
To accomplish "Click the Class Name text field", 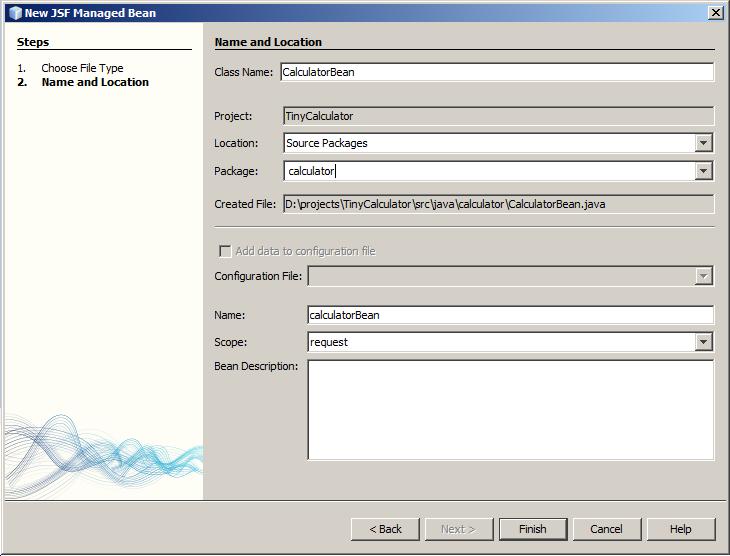I will [x=496, y=72].
